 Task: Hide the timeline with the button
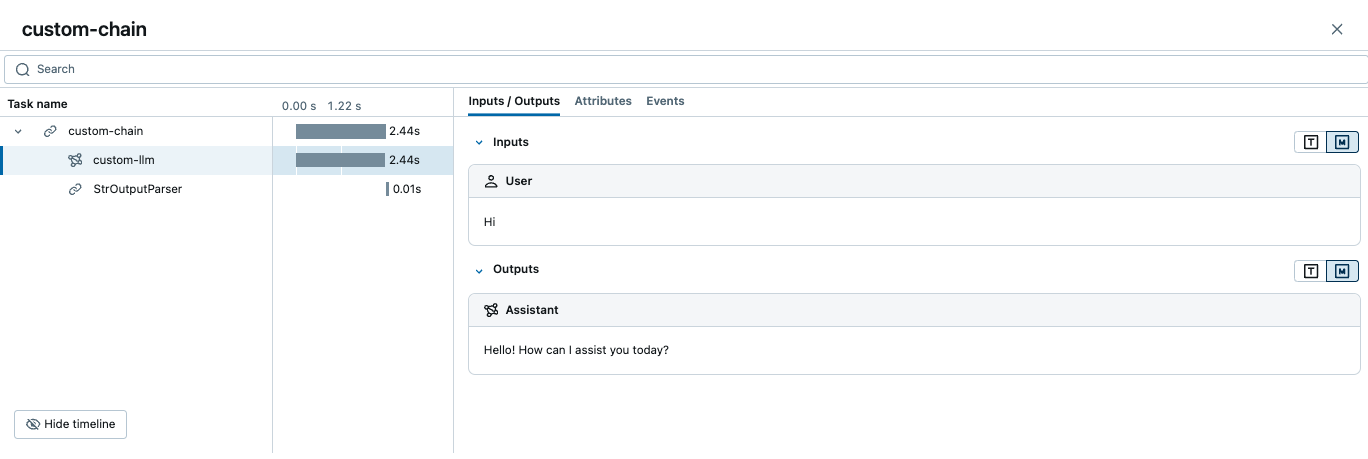pyautogui.click(x=71, y=424)
